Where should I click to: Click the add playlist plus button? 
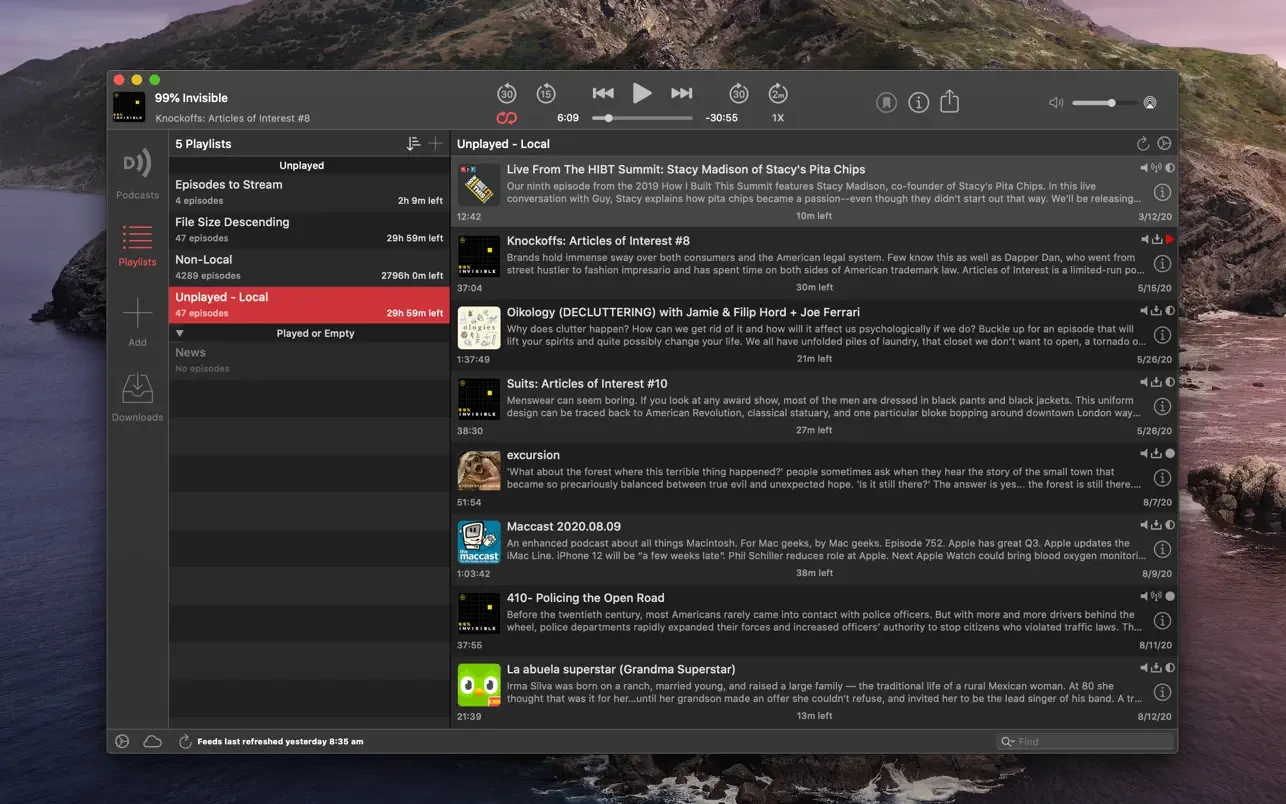point(435,144)
